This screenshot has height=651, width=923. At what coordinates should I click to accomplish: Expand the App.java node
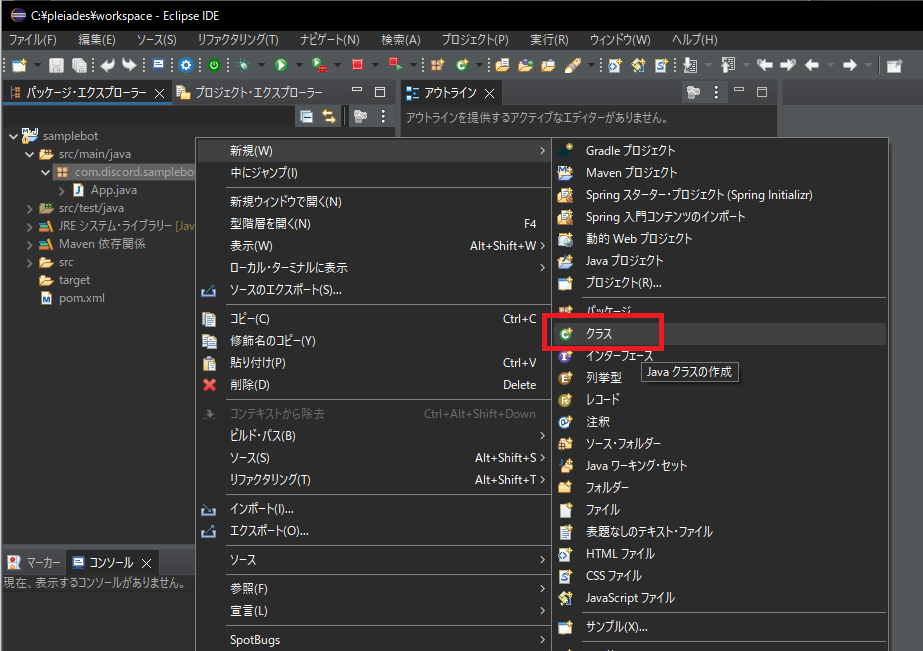(x=62, y=190)
